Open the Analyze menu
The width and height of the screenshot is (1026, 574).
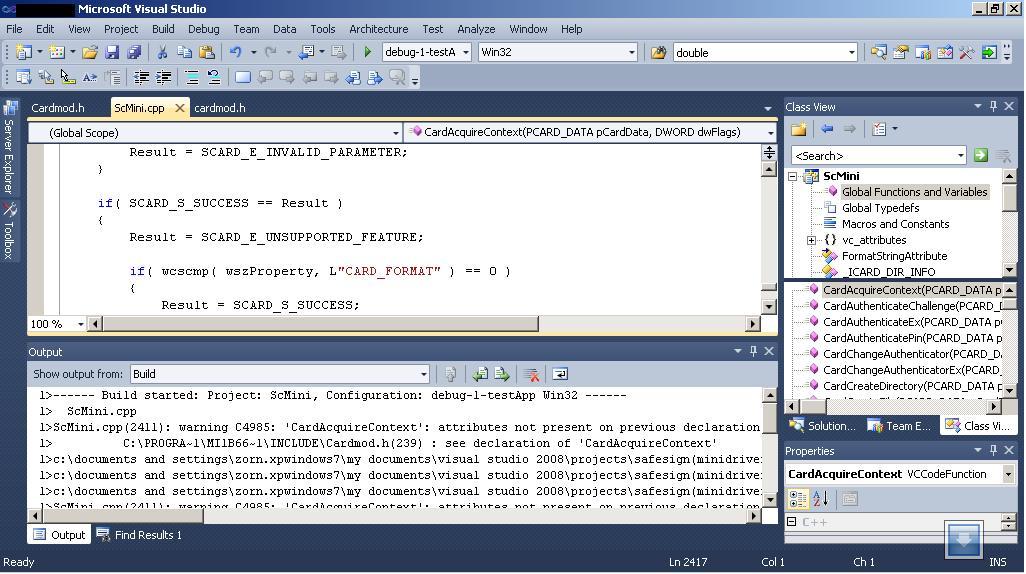[476, 29]
